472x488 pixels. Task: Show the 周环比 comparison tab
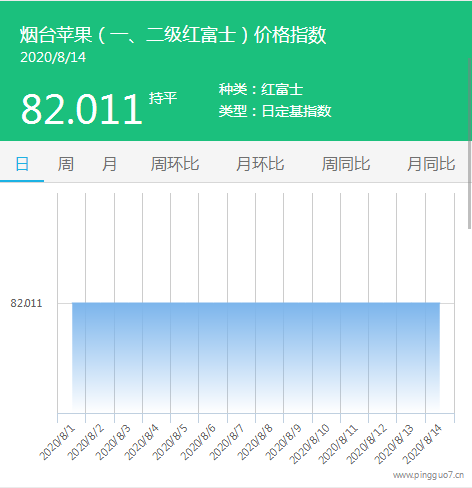[175, 164]
